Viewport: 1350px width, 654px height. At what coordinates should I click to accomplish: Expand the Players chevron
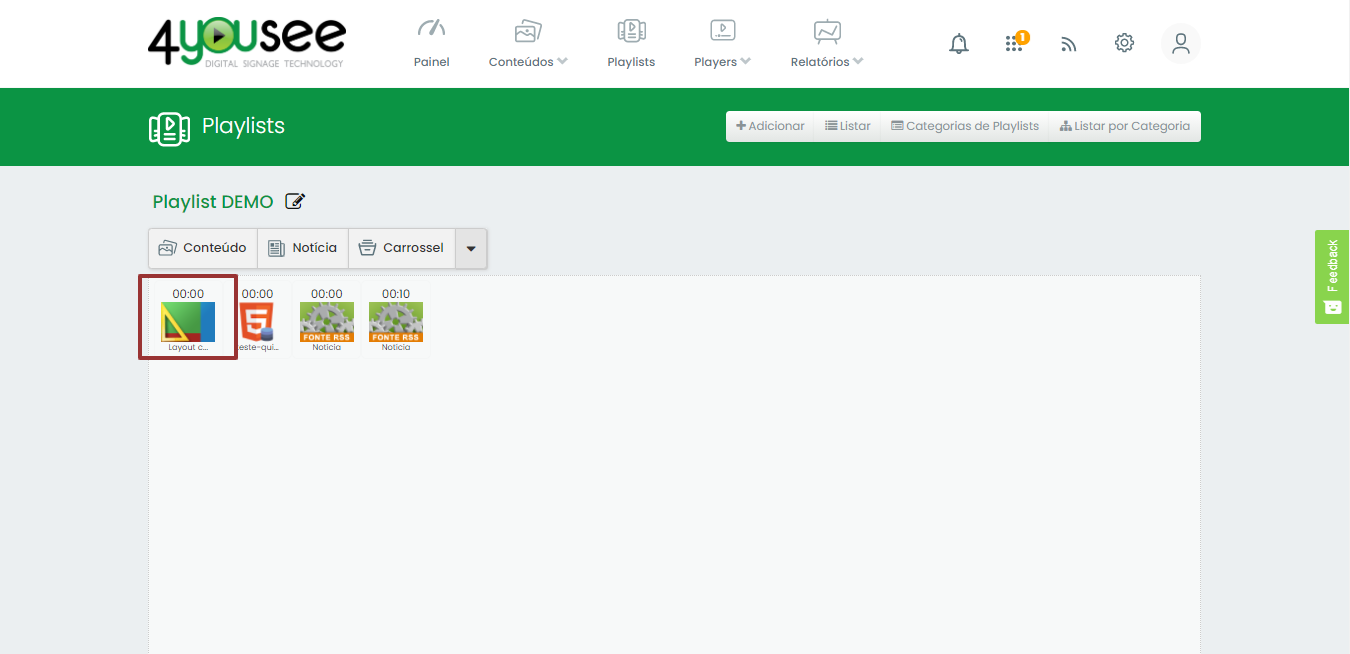pyautogui.click(x=745, y=61)
